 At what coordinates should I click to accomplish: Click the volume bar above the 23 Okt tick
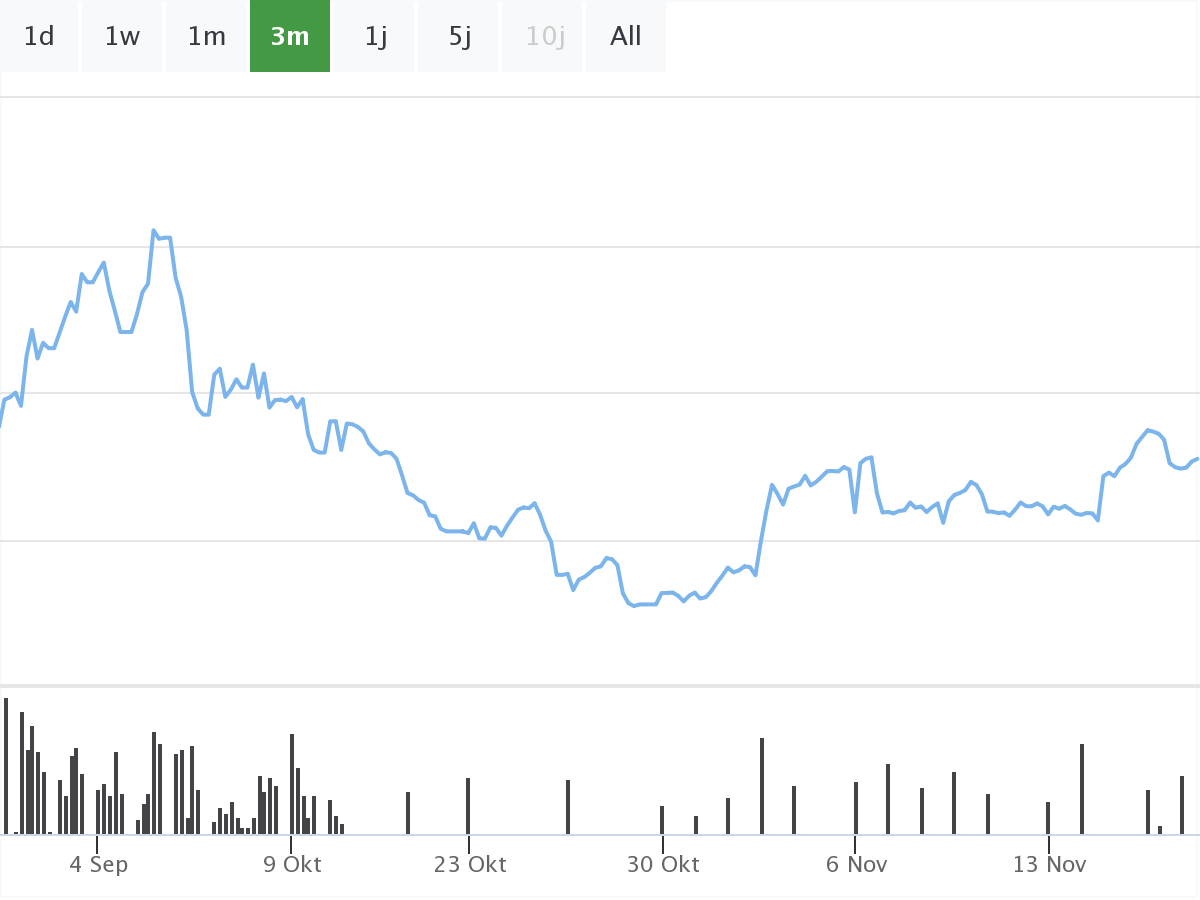pyautogui.click(x=468, y=806)
